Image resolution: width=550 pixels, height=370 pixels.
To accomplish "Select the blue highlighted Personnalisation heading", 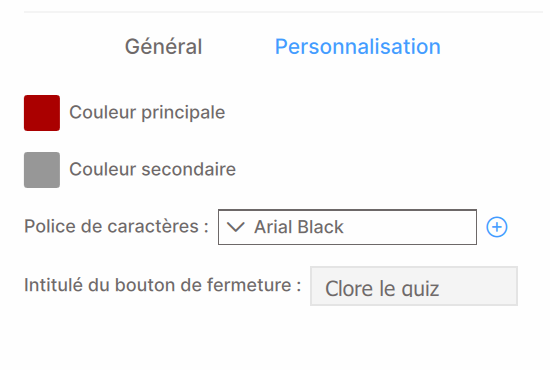I will pyautogui.click(x=358, y=46).
